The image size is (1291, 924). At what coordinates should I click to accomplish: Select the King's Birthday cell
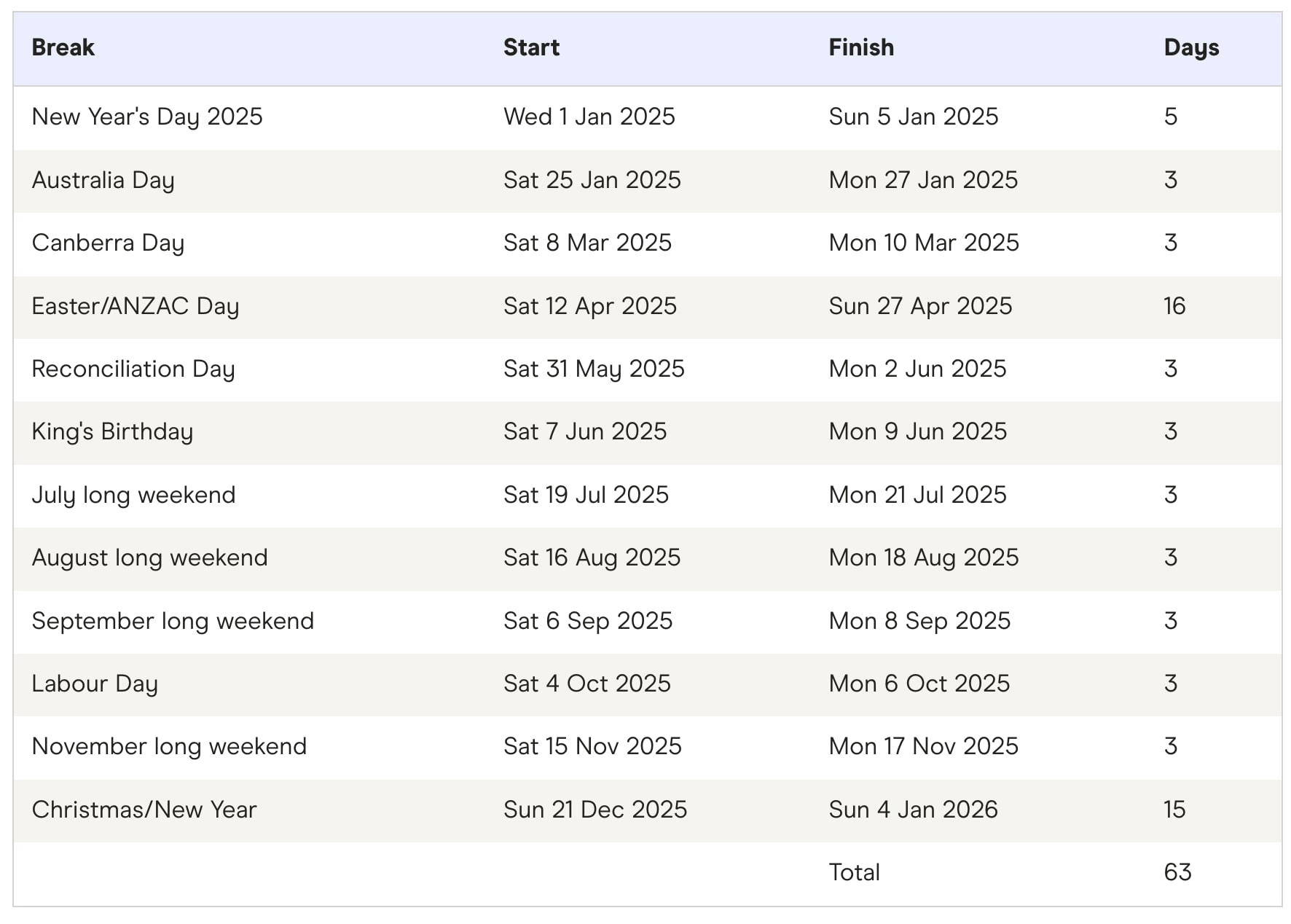(x=112, y=432)
